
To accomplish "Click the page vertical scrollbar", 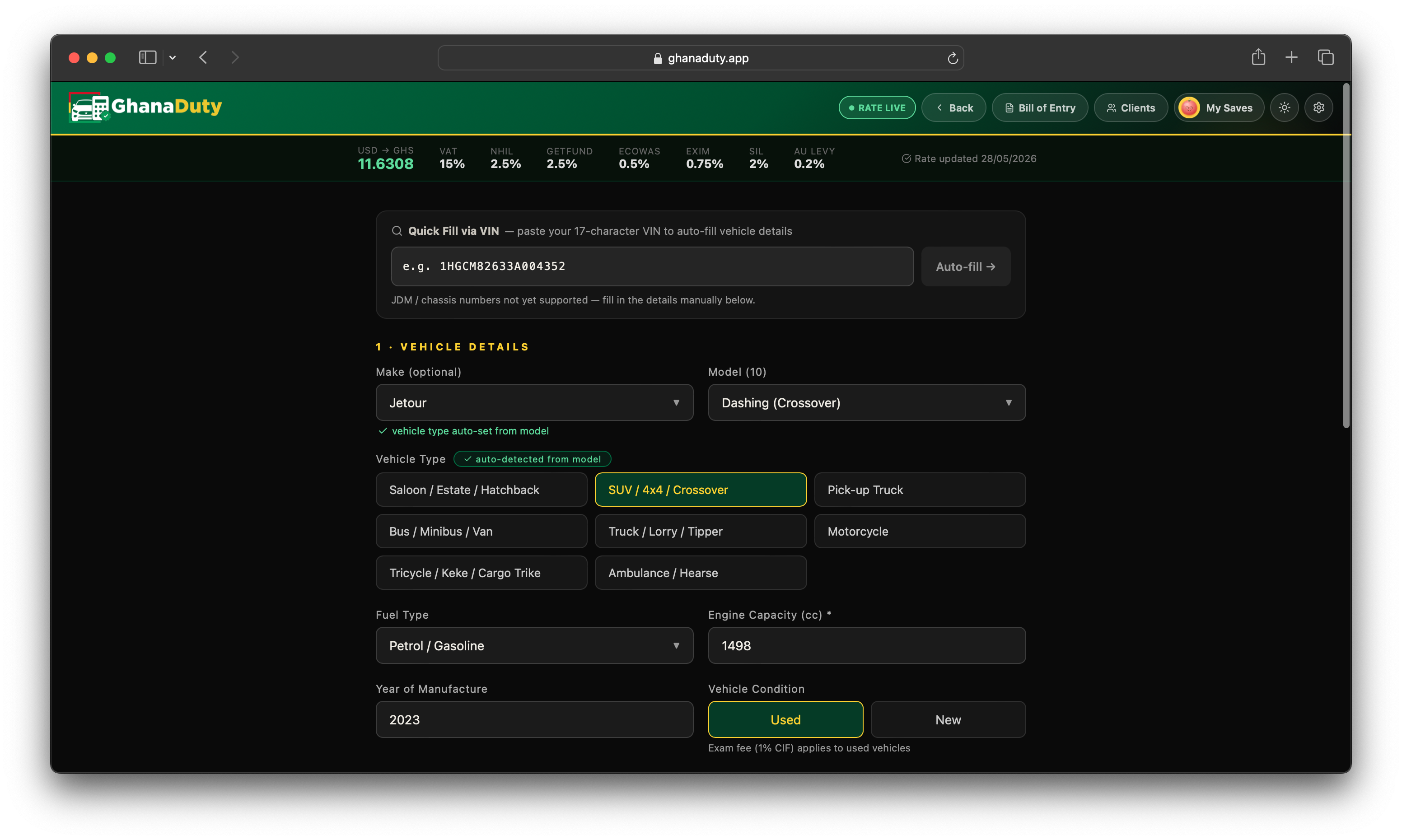I will point(1346,256).
